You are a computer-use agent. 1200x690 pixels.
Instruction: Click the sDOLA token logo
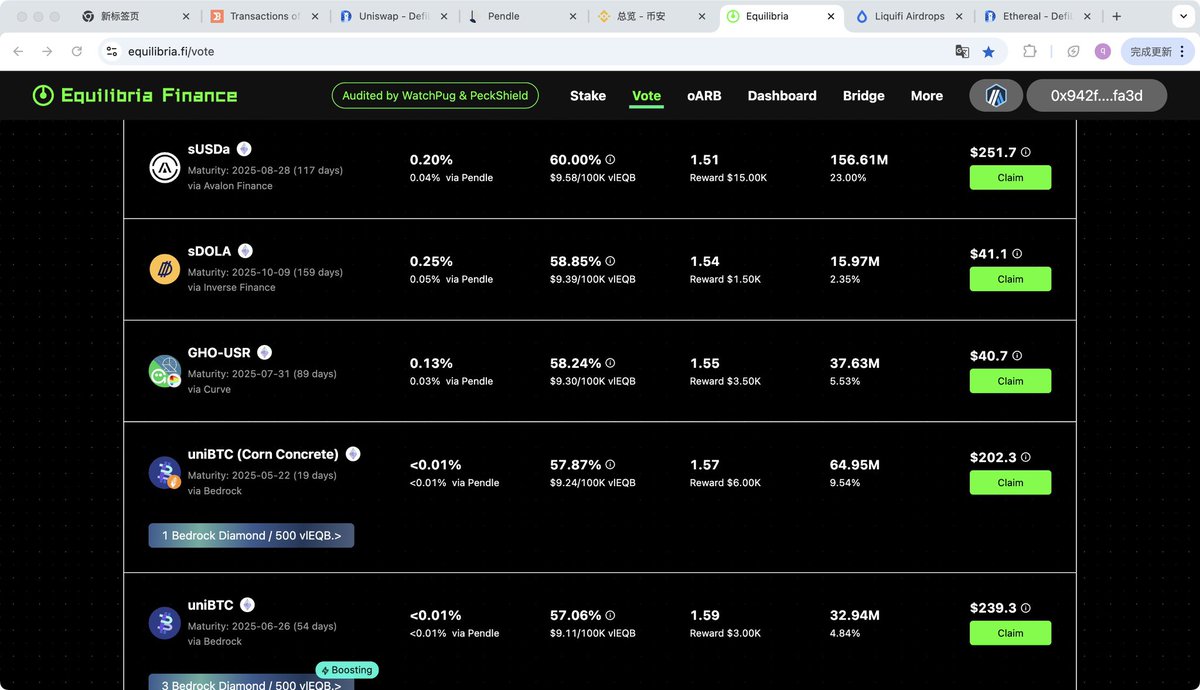pyautogui.click(x=164, y=269)
